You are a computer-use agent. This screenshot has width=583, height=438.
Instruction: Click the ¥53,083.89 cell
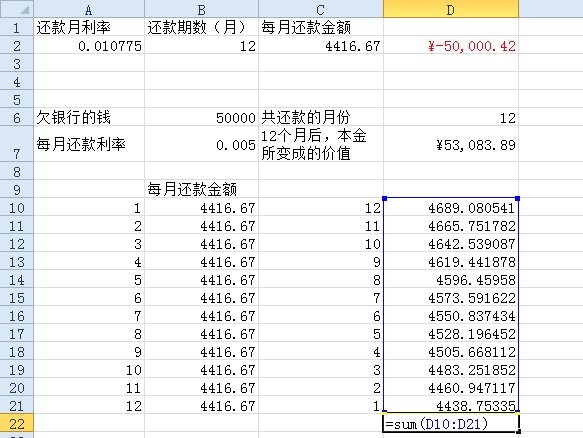(x=451, y=144)
